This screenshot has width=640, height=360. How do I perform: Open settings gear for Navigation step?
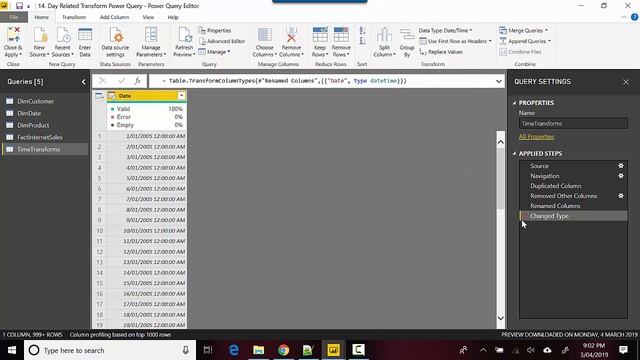pyautogui.click(x=621, y=176)
